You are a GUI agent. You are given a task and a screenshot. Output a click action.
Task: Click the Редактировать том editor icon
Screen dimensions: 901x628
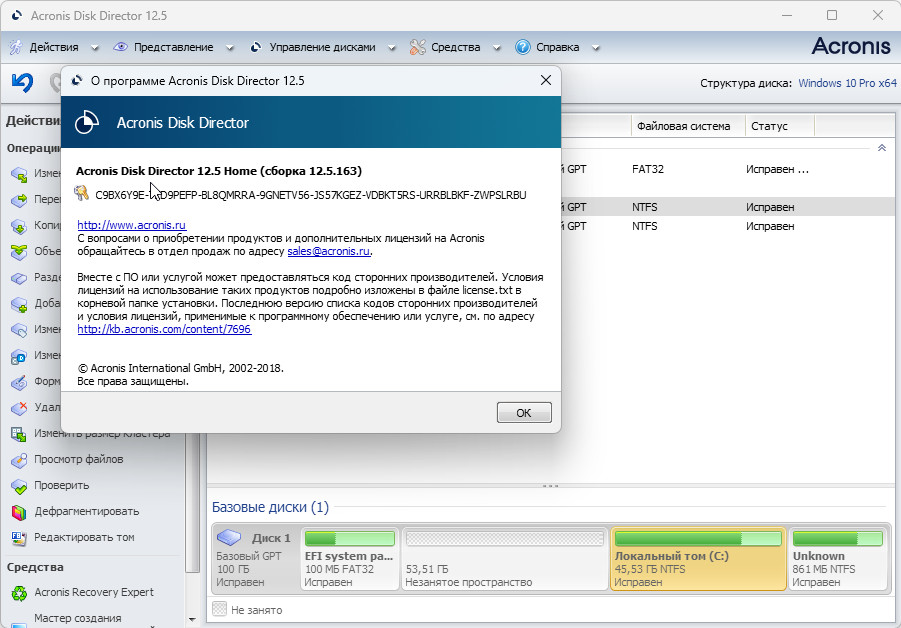(18, 537)
